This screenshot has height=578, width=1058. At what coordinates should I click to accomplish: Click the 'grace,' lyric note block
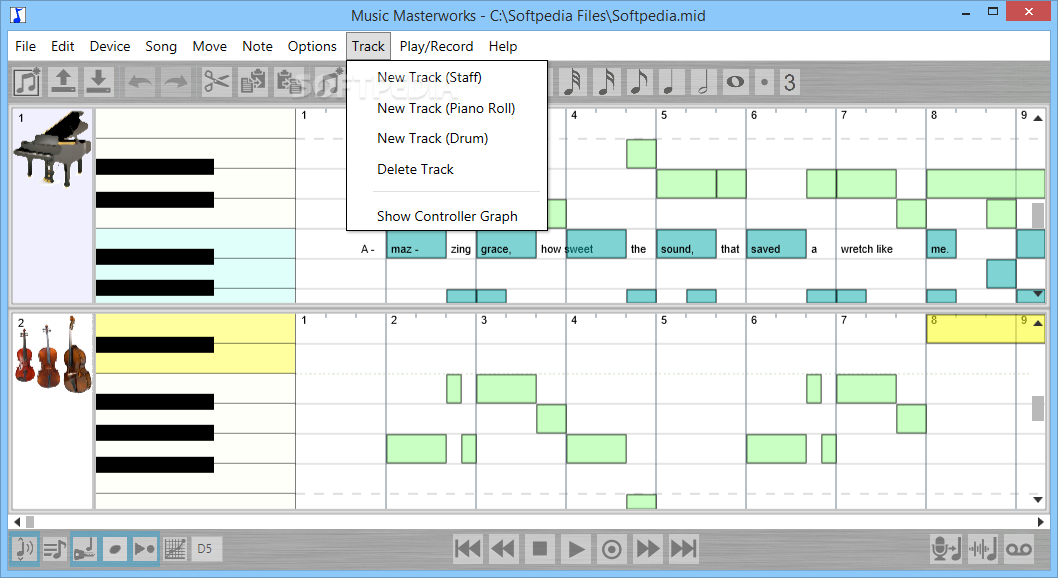506,244
